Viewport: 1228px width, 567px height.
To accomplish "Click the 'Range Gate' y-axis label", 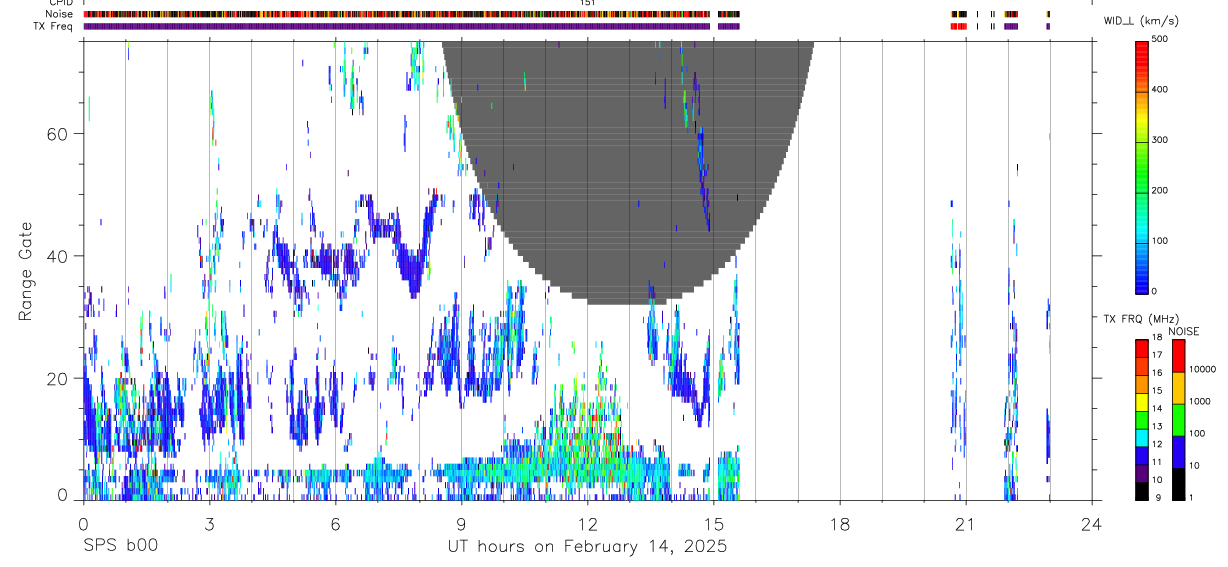I will pos(24,271).
